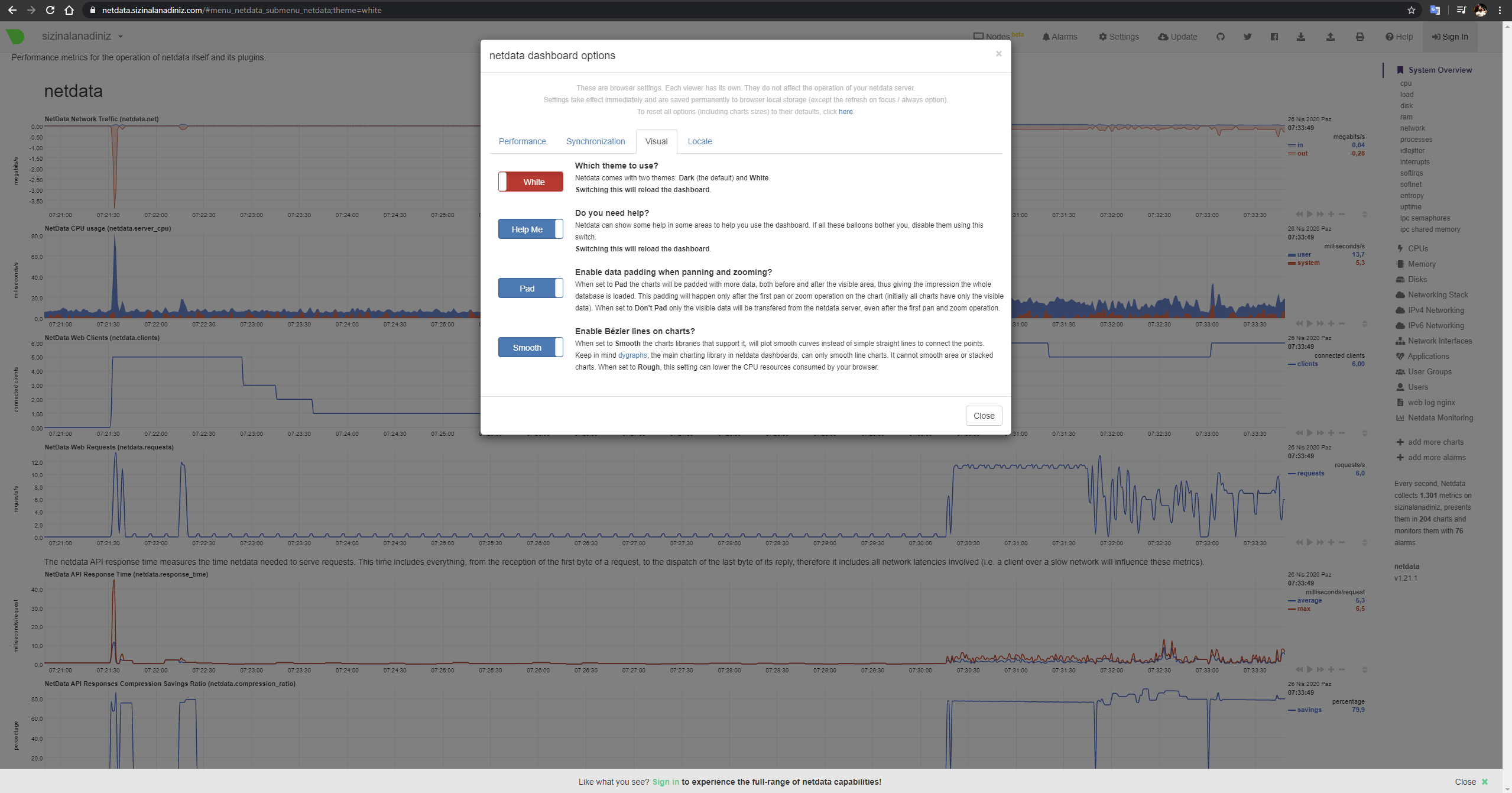Toggle the Help Me switch
Viewport: 1512px width, 793px height.
click(530, 229)
